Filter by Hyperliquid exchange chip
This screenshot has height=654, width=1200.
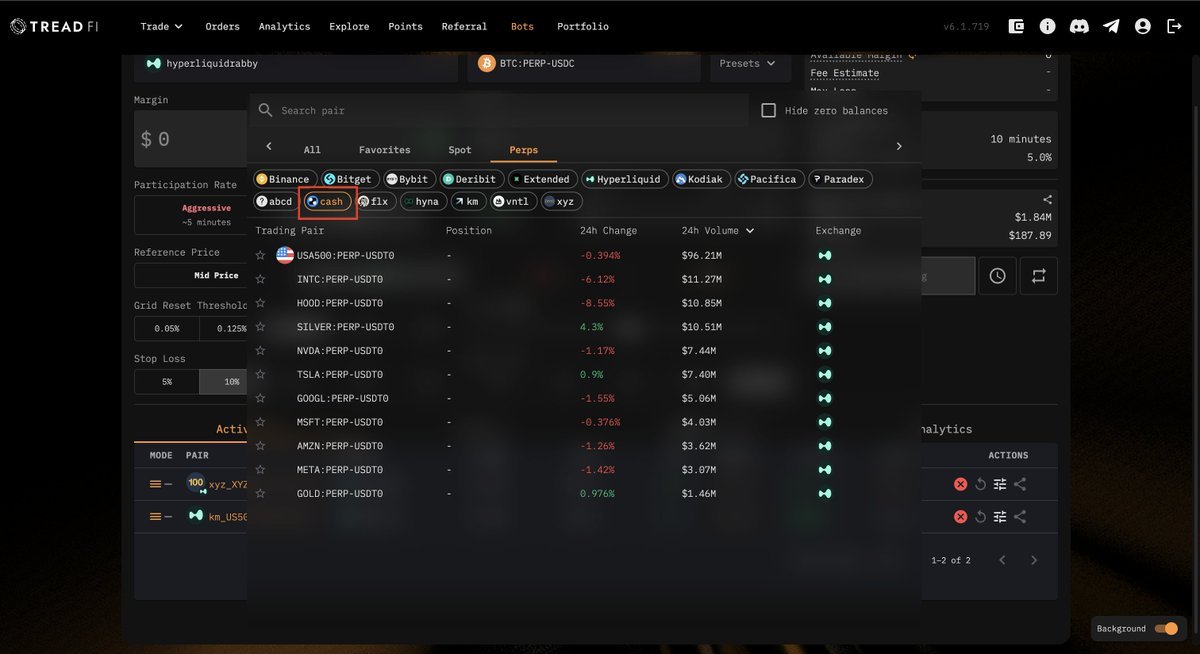coord(623,179)
